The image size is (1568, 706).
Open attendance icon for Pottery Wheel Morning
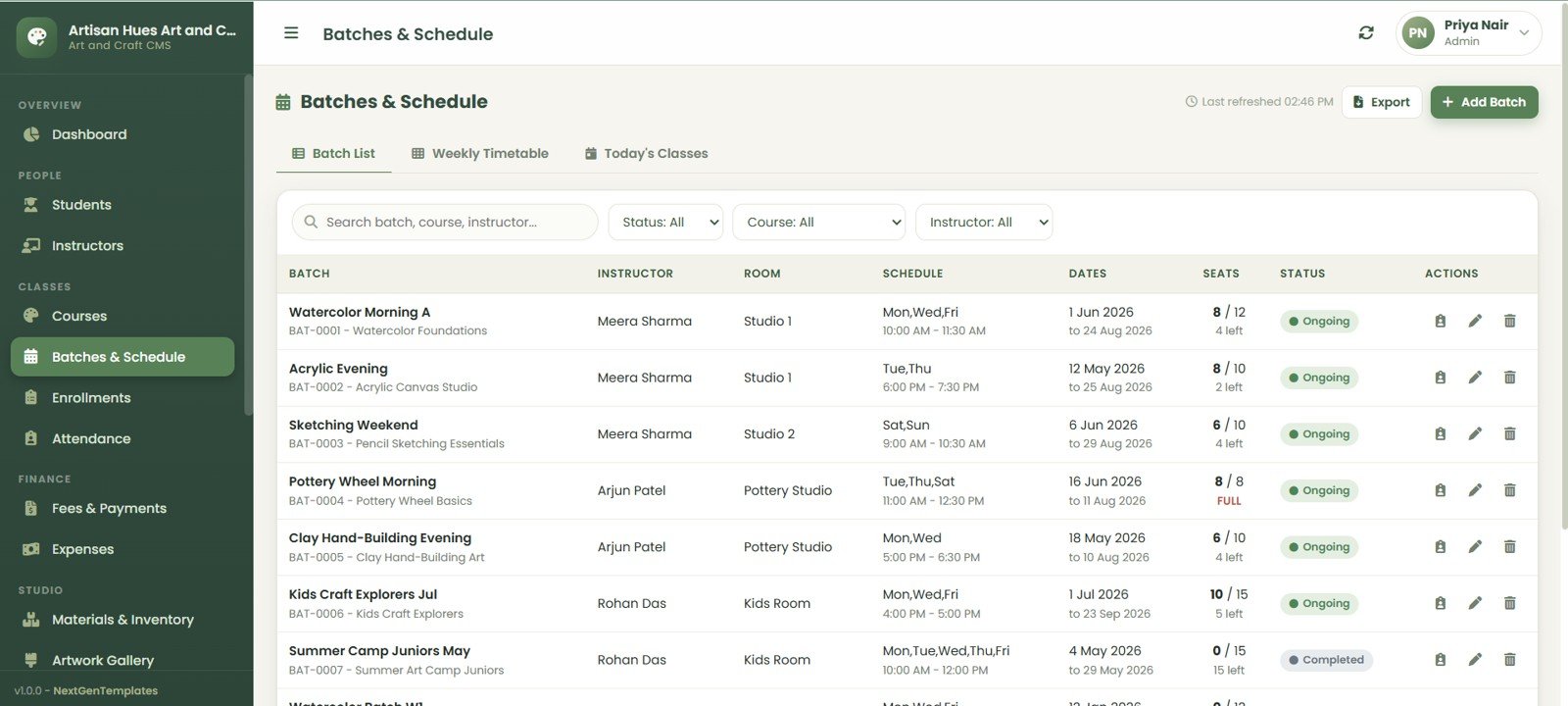1440,490
